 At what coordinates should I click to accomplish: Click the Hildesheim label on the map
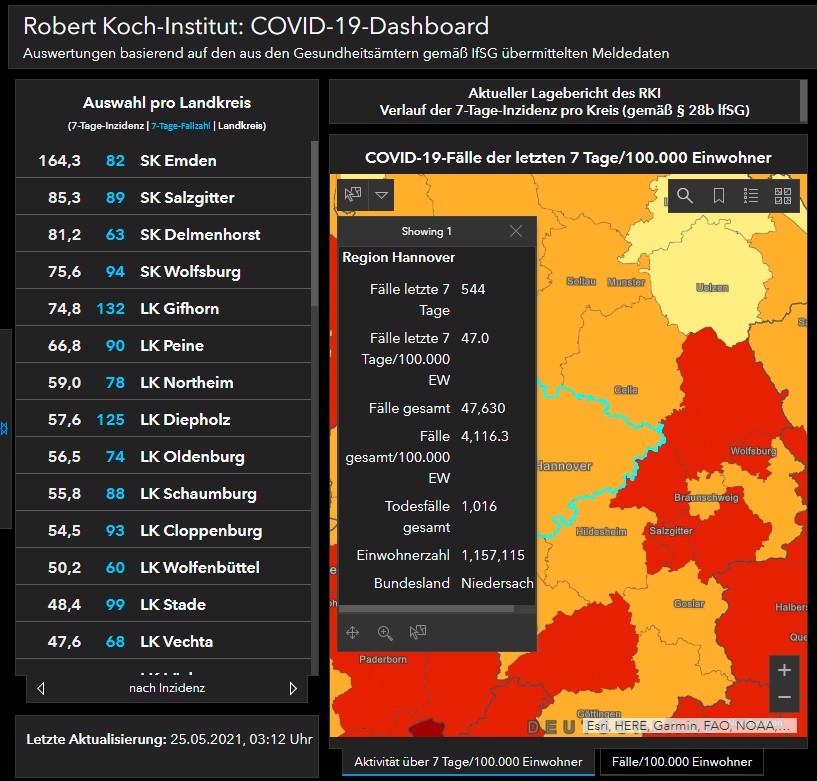pos(601,531)
